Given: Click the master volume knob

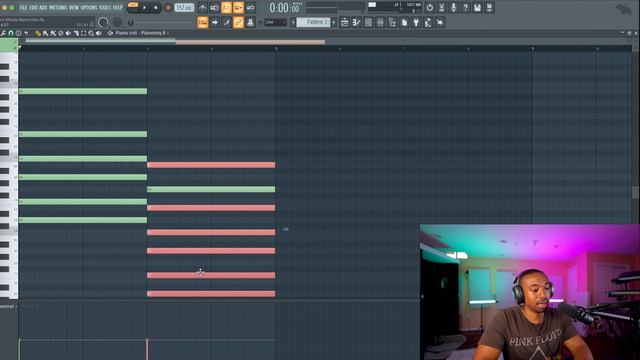Looking at the screenshot, I should click(103, 22).
